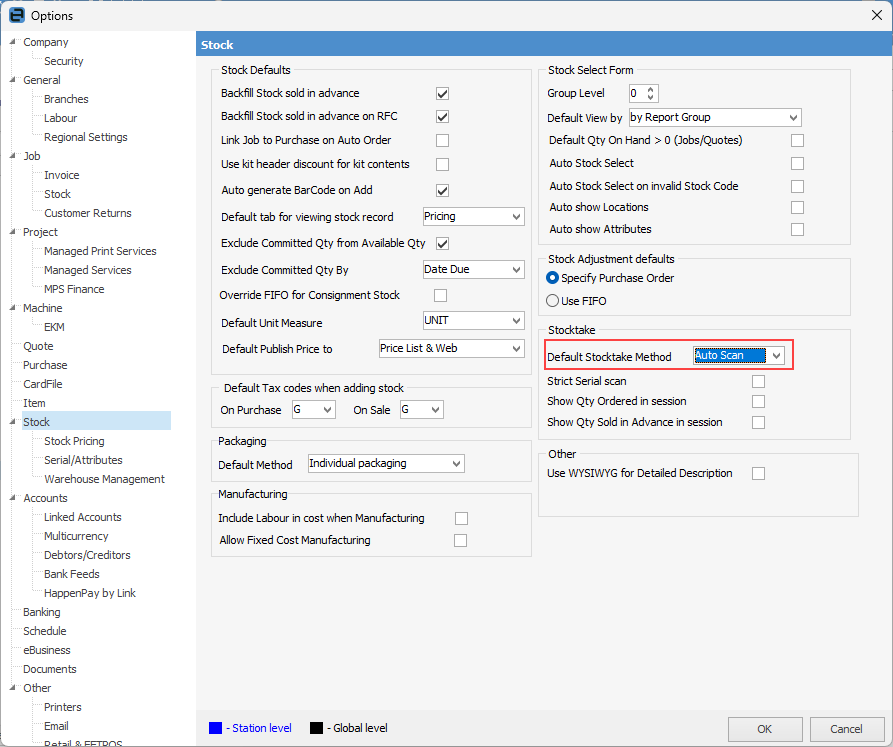The image size is (893, 747).
Task: Open Purchase options page
Action: 45,365
